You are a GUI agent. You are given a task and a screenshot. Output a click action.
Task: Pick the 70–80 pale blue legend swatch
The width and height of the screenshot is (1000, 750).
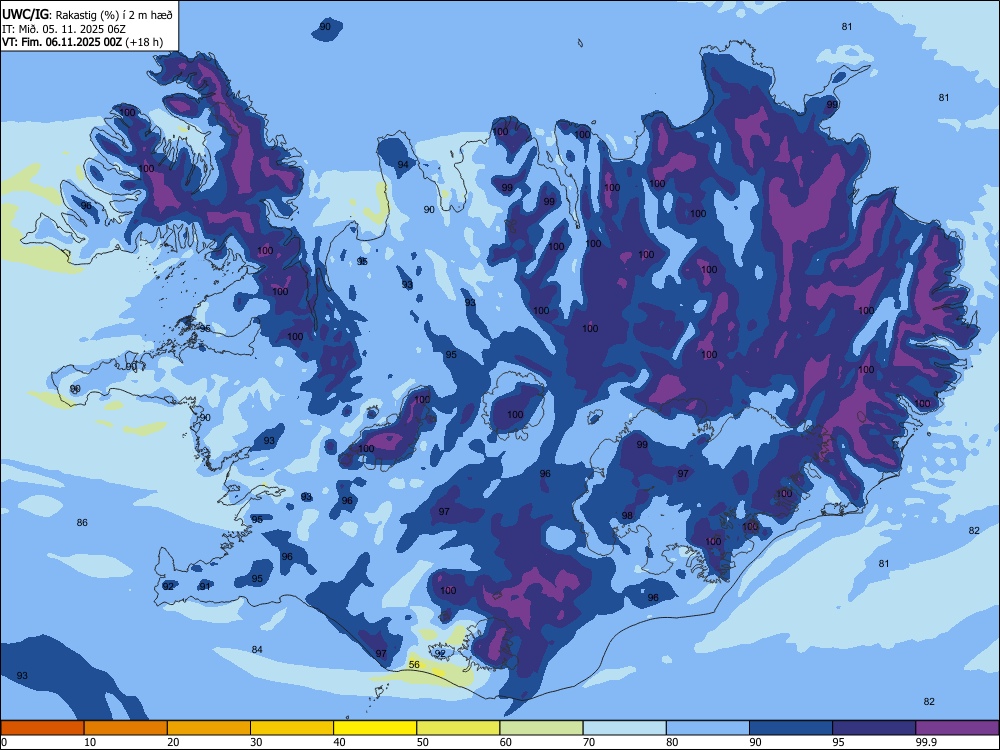pyautogui.click(x=624, y=728)
